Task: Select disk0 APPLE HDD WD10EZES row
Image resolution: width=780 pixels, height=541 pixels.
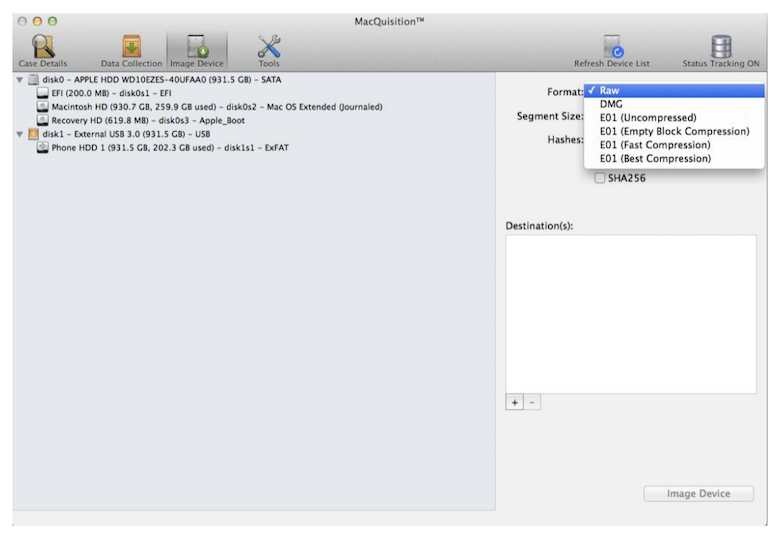Action: (254, 80)
